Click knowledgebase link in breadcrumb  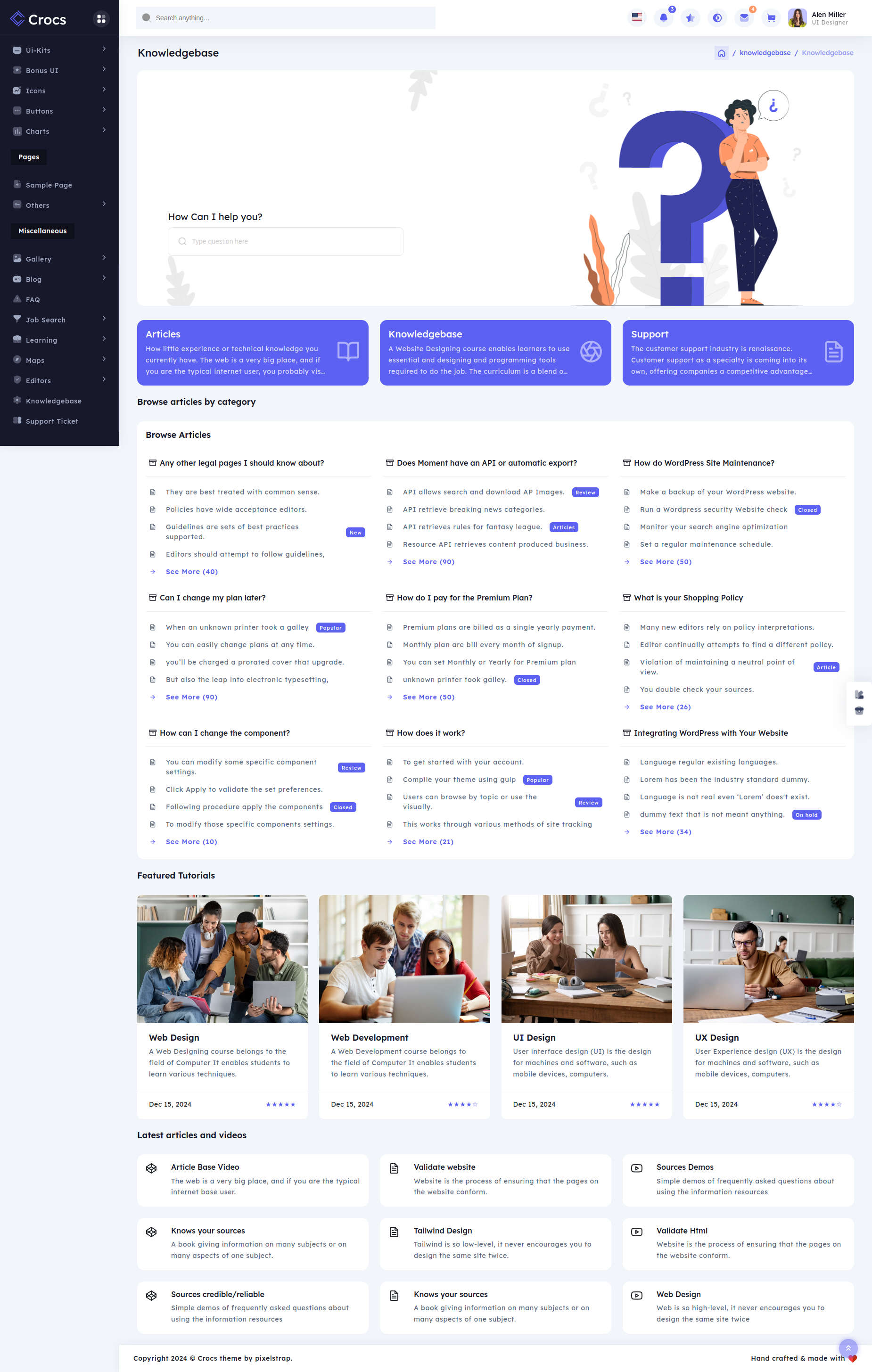point(765,53)
